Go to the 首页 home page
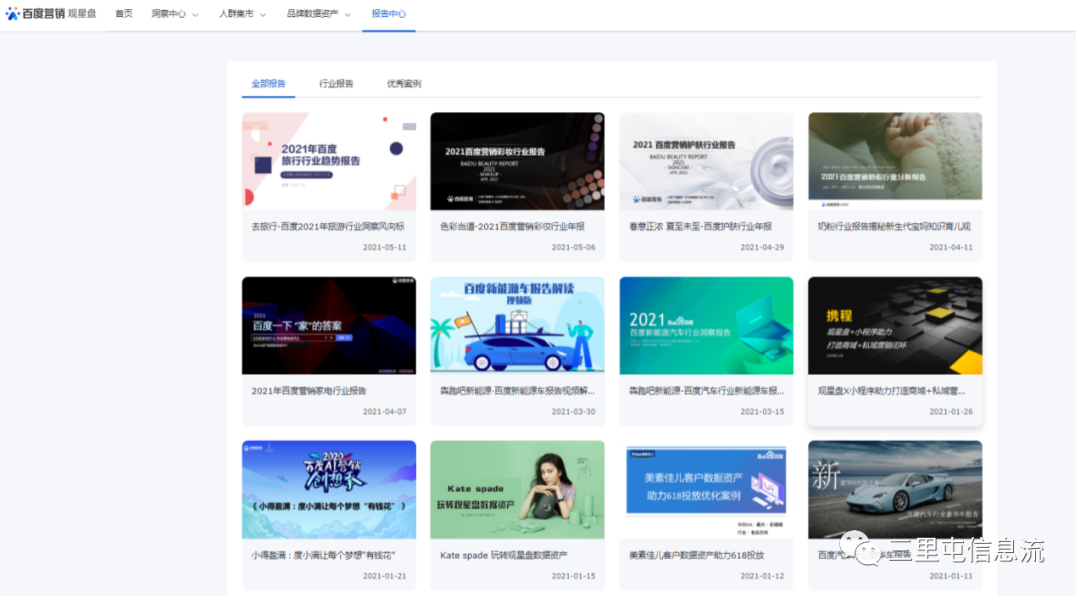 pyautogui.click(x=124, y=14)
